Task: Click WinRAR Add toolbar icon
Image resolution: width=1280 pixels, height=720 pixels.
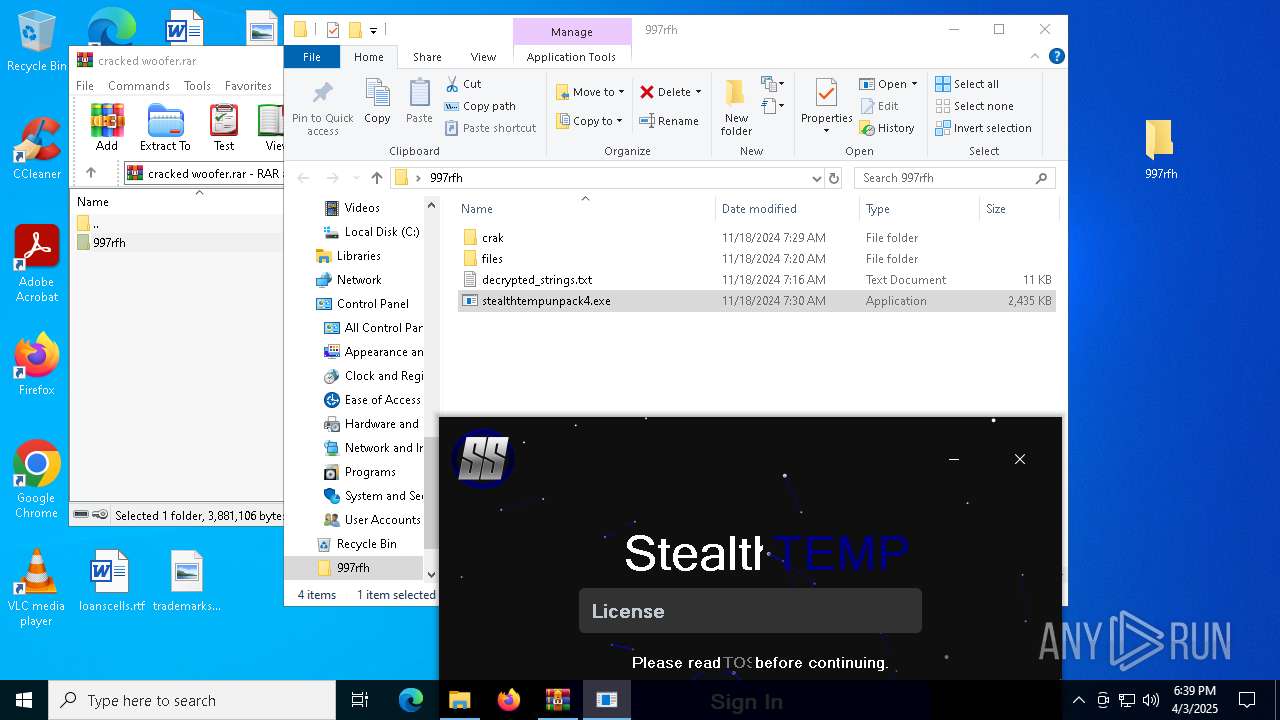Action: [107, 128]
